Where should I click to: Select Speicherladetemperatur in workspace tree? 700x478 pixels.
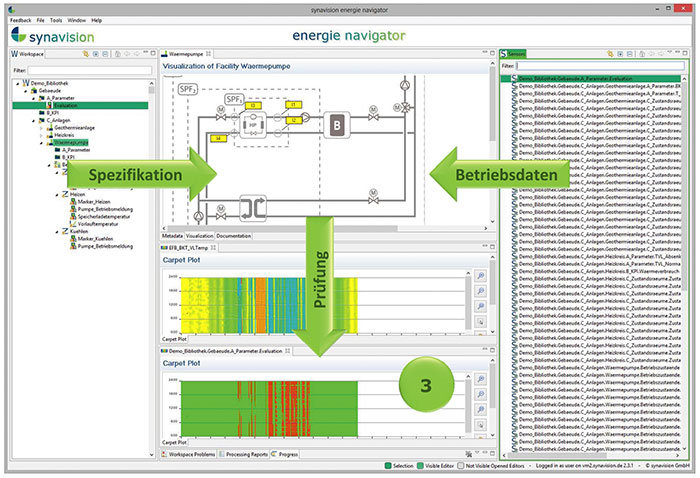coord(104,217)
